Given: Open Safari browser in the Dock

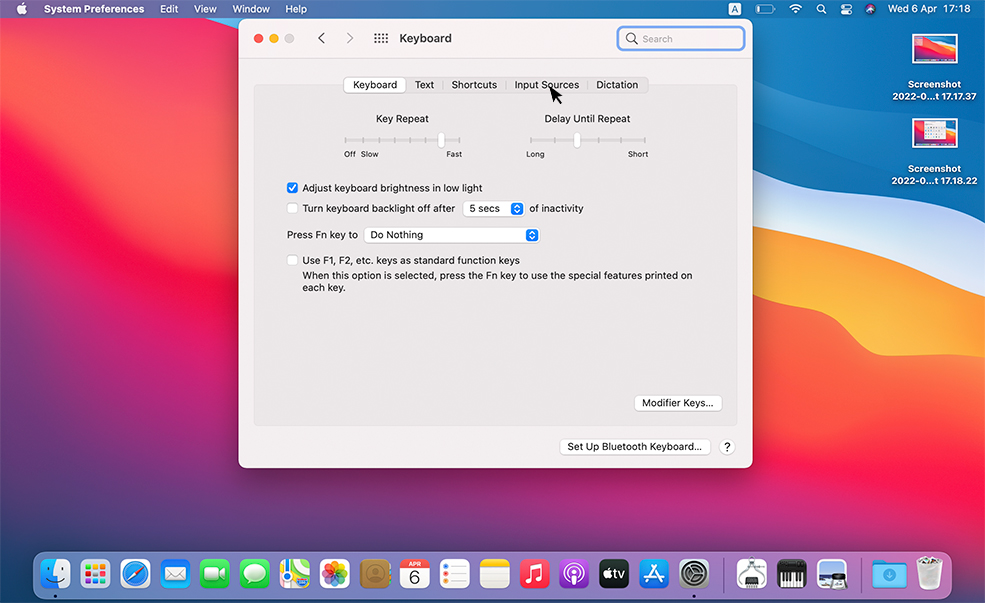Looking at the screenshot, I should [135, 573].
